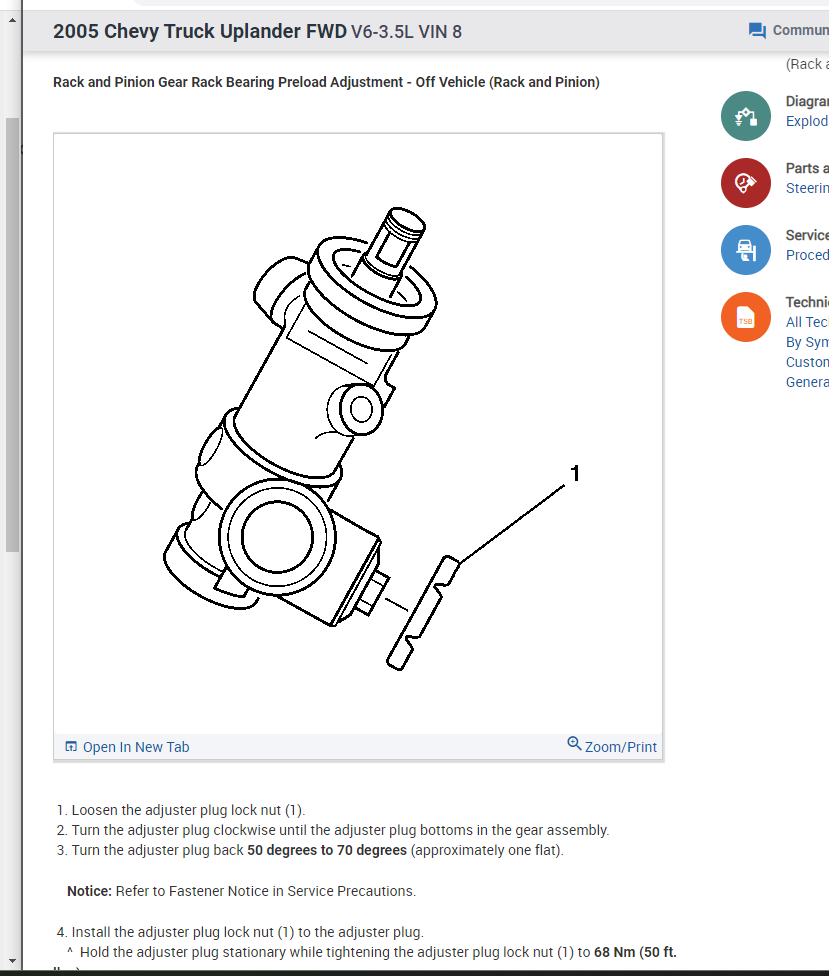Click the Open In New Tab icon
Viewport: 829px width, 976px height.
[x=71, y=746]
